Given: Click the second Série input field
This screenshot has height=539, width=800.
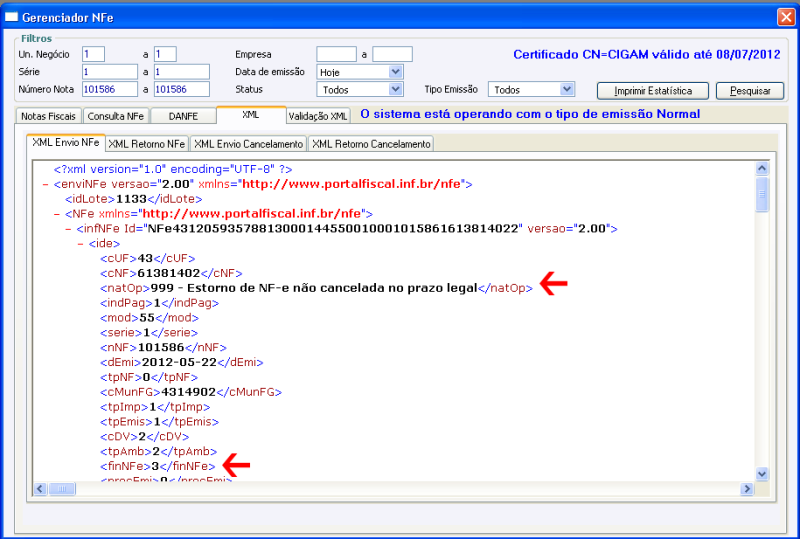Looking at the screenshot, I should 182,71.
